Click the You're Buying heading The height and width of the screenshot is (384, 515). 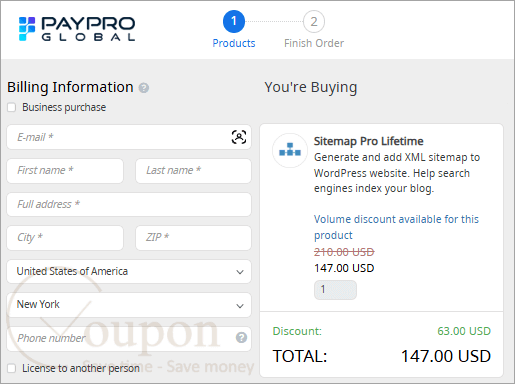311,87
